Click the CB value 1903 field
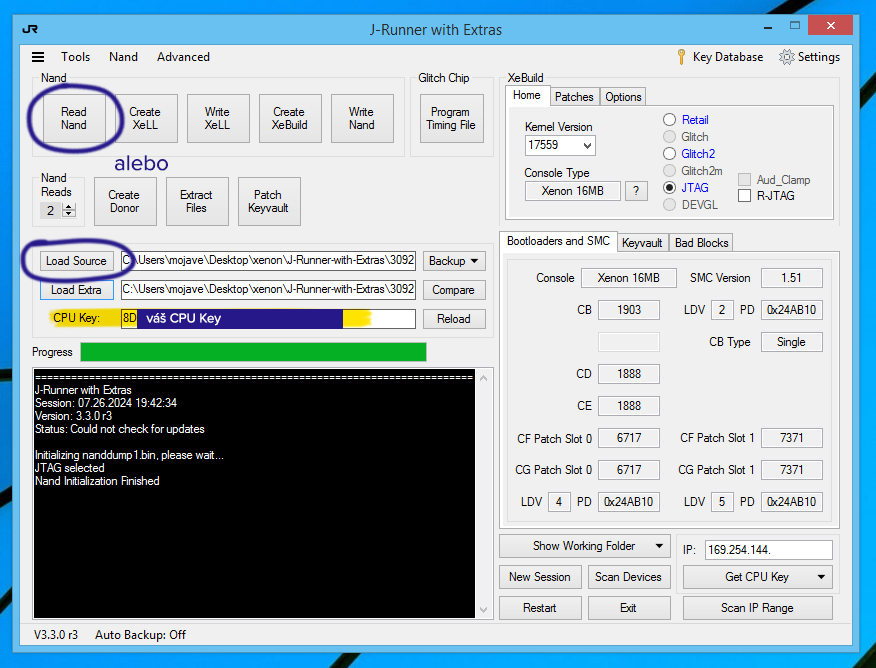This screenshot has width=876, height=668. [629, 310]
